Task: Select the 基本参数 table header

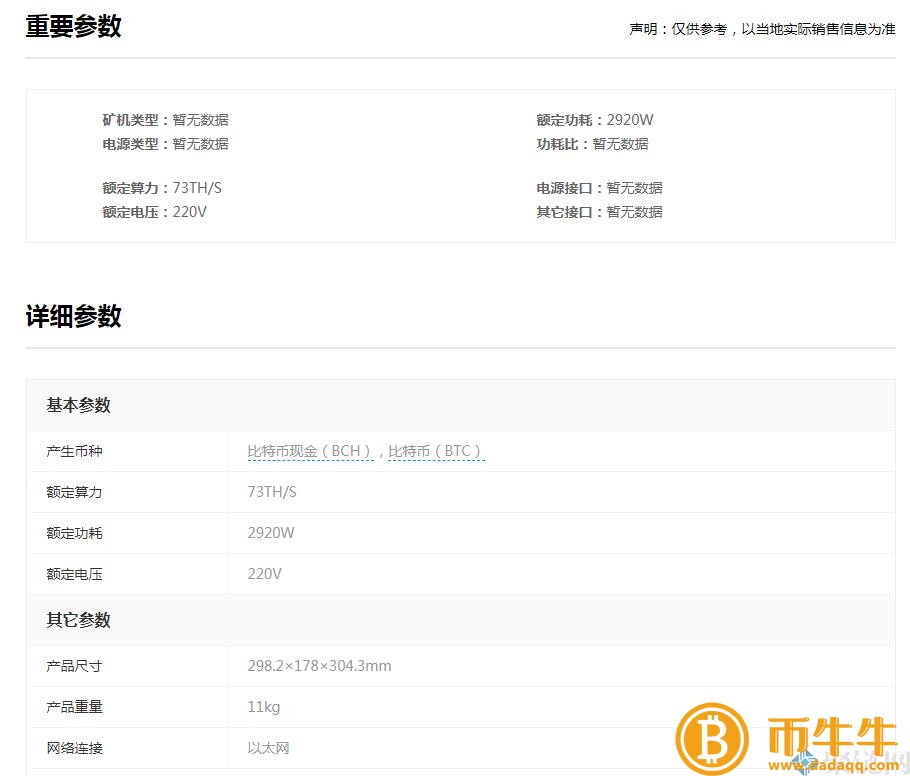Action: pyautogui.click(x=78, y=405)
